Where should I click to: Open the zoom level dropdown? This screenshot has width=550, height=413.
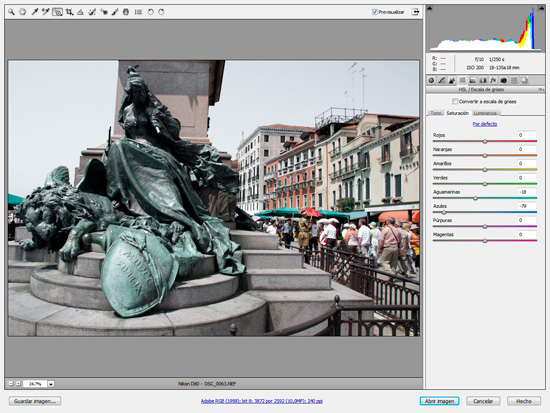click(x=51, y=384)
